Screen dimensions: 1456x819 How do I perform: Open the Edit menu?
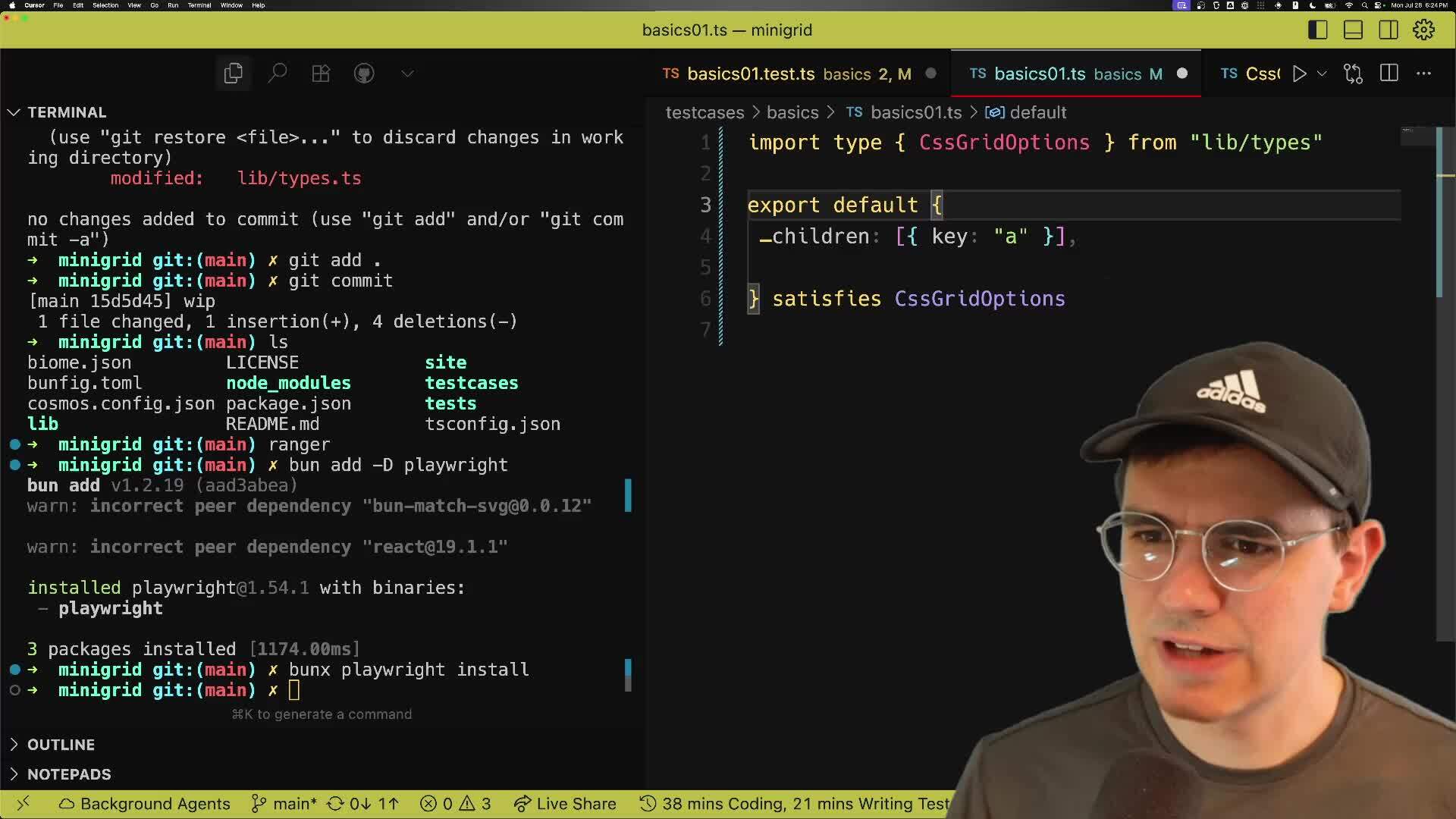(x=78, y=5)
